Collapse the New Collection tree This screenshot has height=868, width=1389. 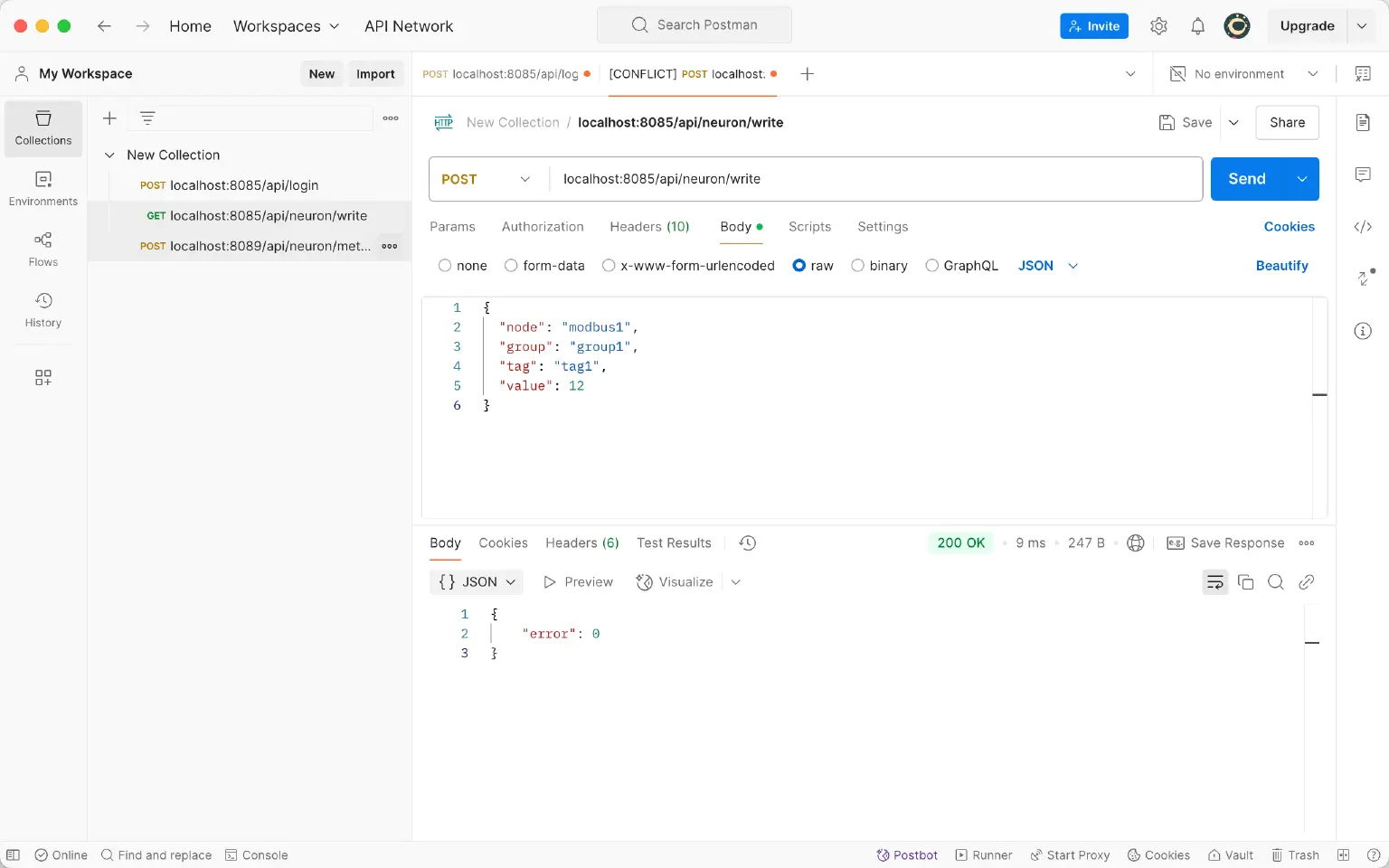109,156
